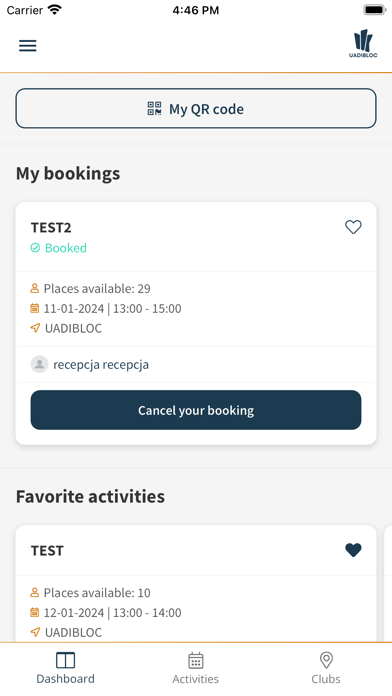The image size is (392, 696).
Task: Tap the QR code icon
Action: click(154, 109)
